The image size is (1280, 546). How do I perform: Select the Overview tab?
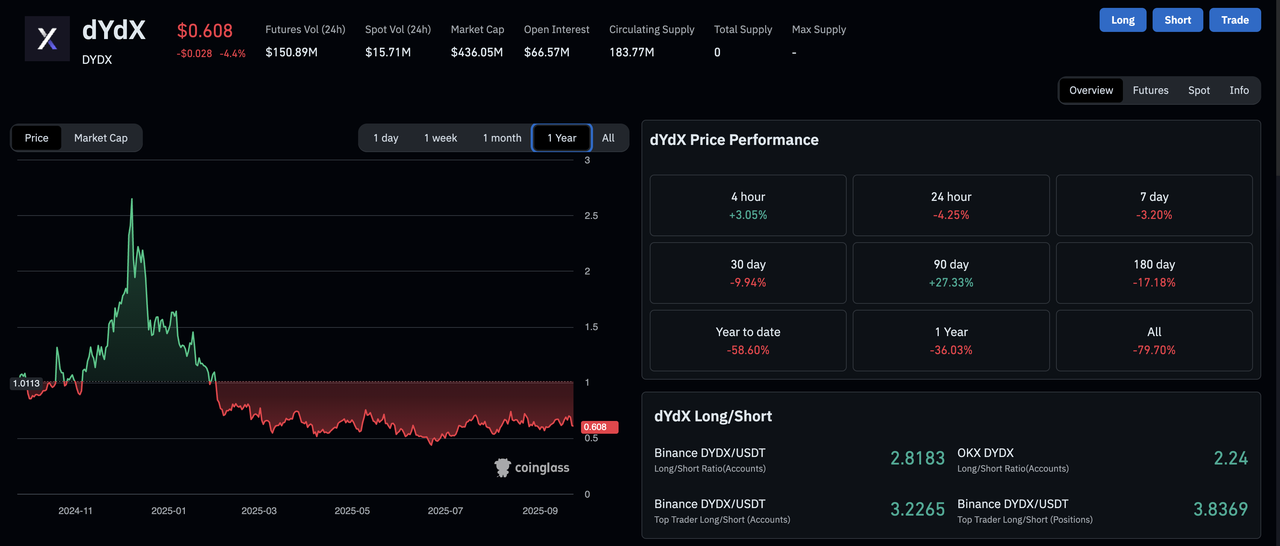pos(1091,90)
